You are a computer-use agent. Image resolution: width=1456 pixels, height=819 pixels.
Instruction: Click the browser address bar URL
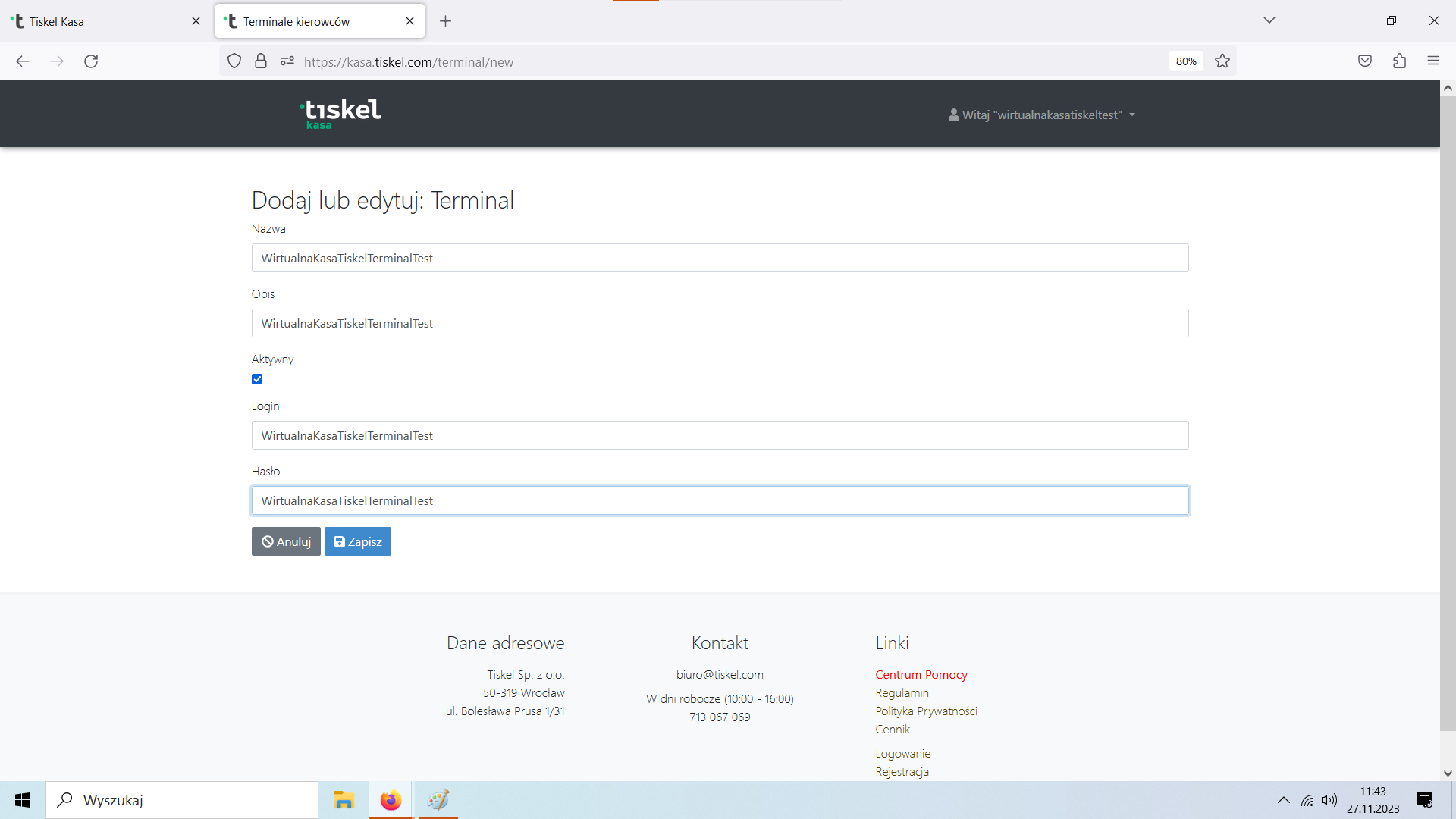pyautogui.click(x=409, y=62)
